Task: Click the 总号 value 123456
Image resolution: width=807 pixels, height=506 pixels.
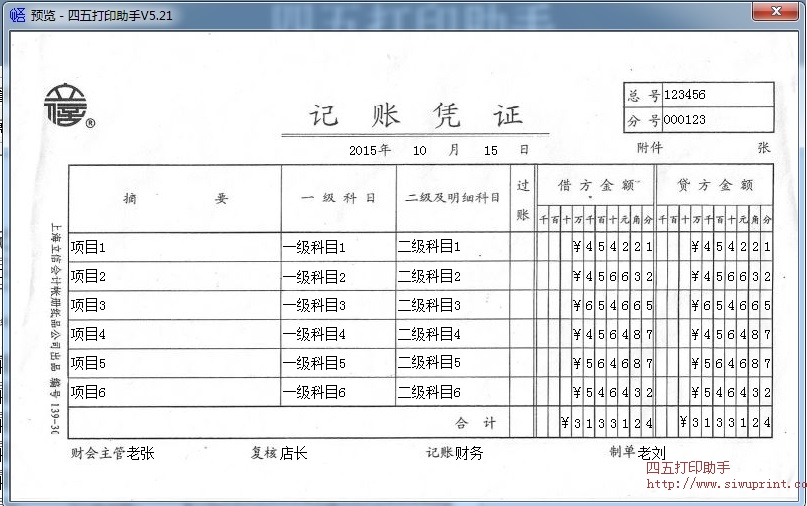Action: pyautogui.click(x=685, y=95)
